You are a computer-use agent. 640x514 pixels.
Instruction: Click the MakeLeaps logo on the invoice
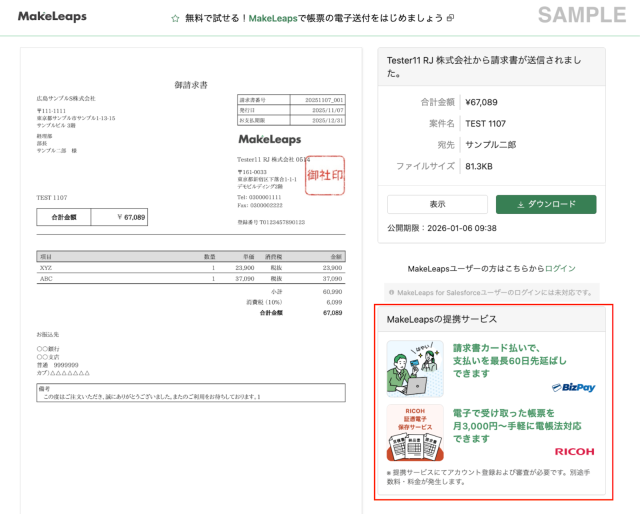(x=273, y=139)
